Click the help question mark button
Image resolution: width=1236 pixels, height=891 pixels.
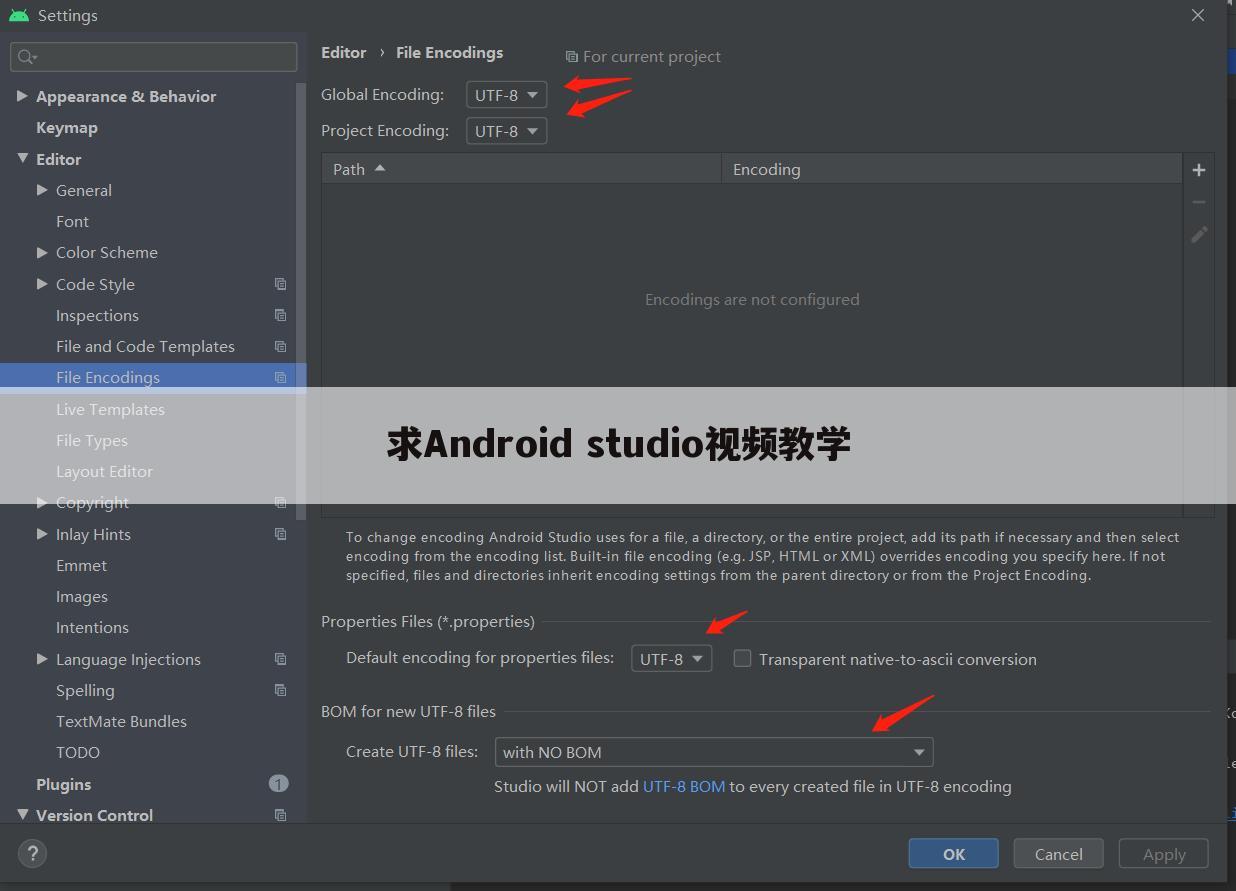32,853
